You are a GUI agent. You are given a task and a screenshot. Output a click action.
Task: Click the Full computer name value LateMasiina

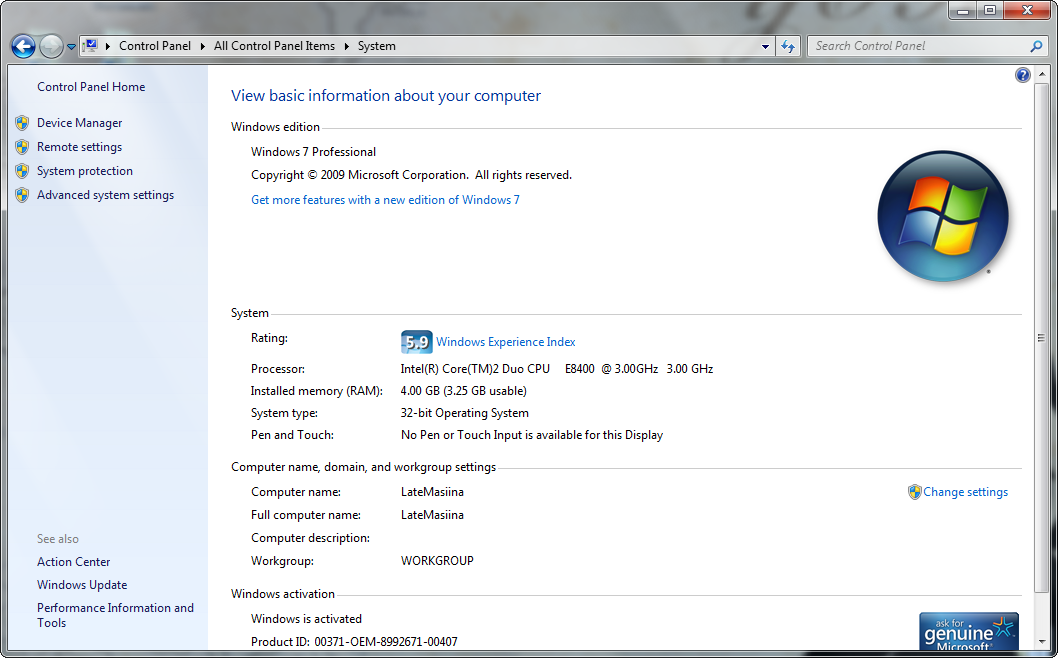pyautogui.click(x=433, y=515)
